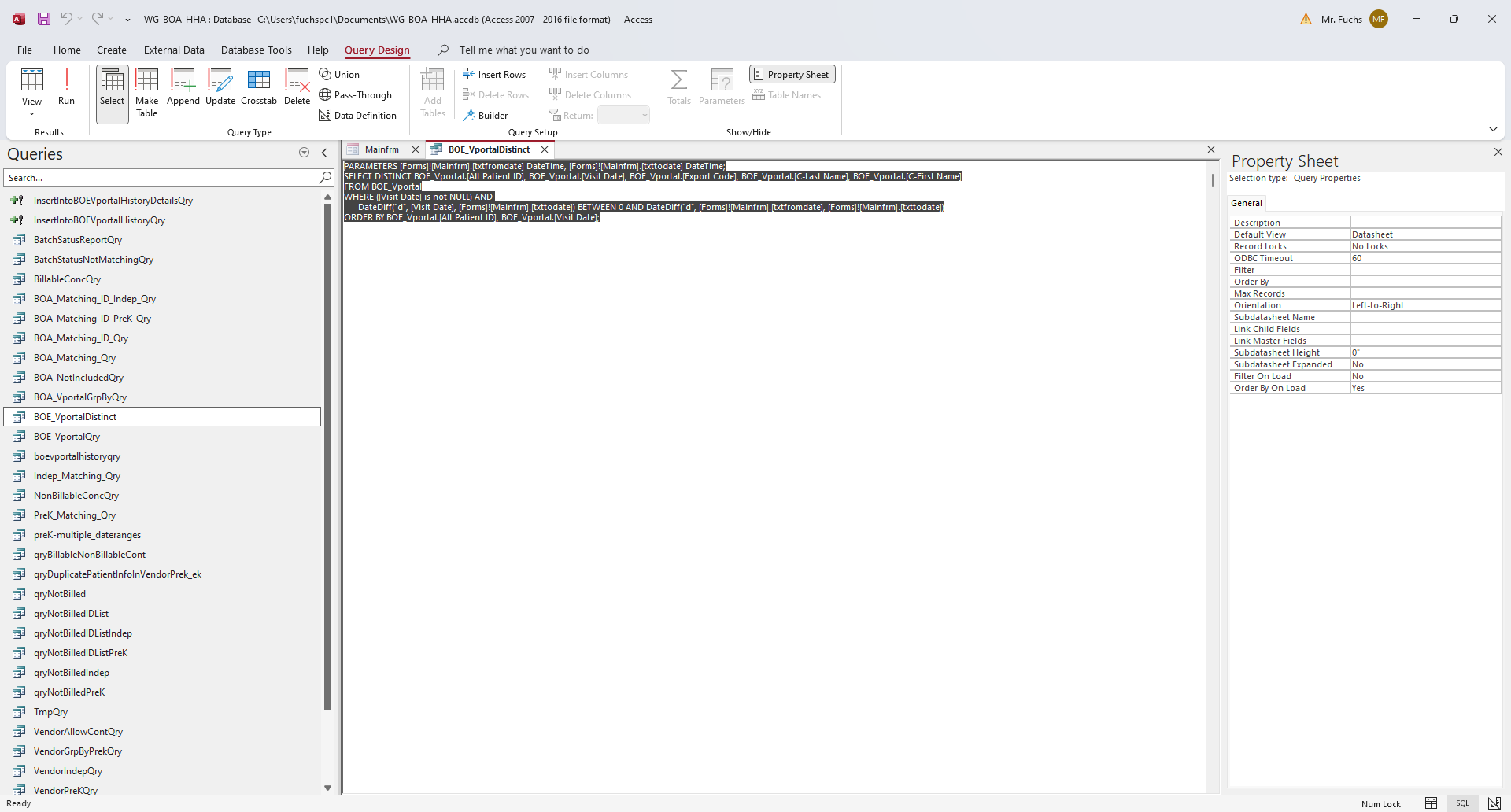
Task: Select the boevportalhistoryqry query
Action: click(163, 456)
